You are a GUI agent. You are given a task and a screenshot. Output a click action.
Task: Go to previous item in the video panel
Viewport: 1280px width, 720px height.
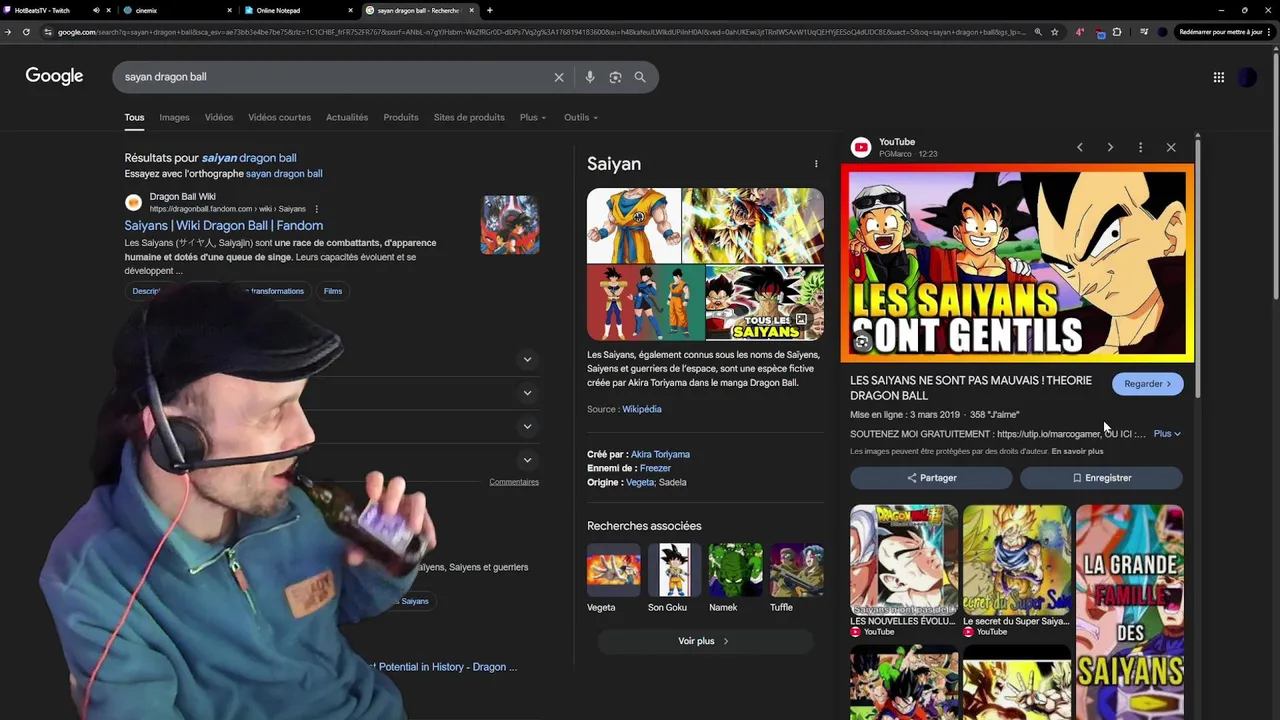coord(1080,147)
